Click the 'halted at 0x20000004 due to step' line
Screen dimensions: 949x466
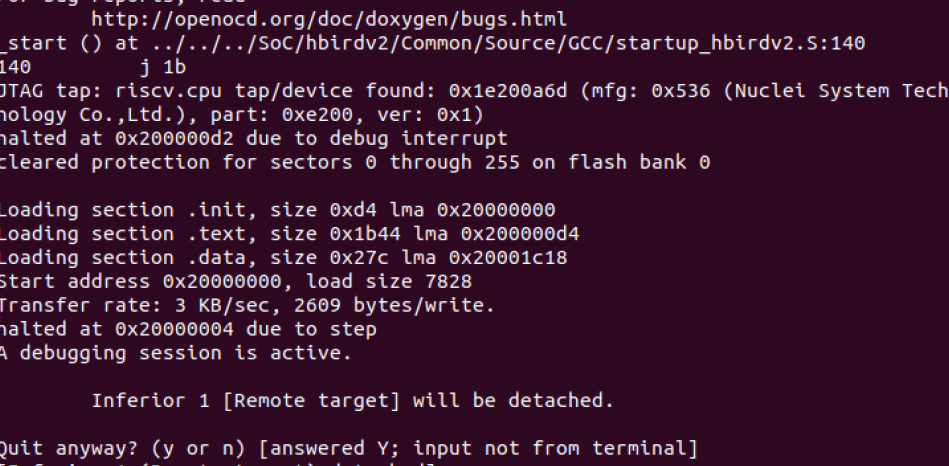point(188,330)
